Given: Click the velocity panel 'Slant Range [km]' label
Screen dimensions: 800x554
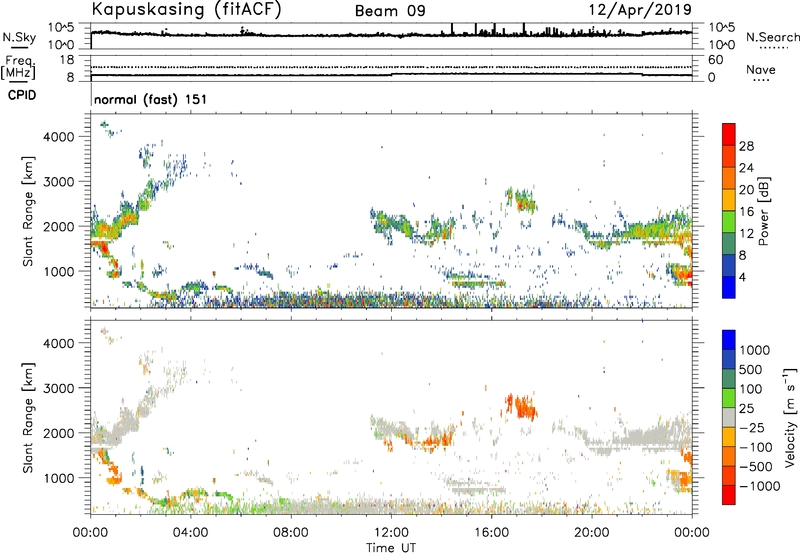Looking at the screenshot, I should [28, 417].
